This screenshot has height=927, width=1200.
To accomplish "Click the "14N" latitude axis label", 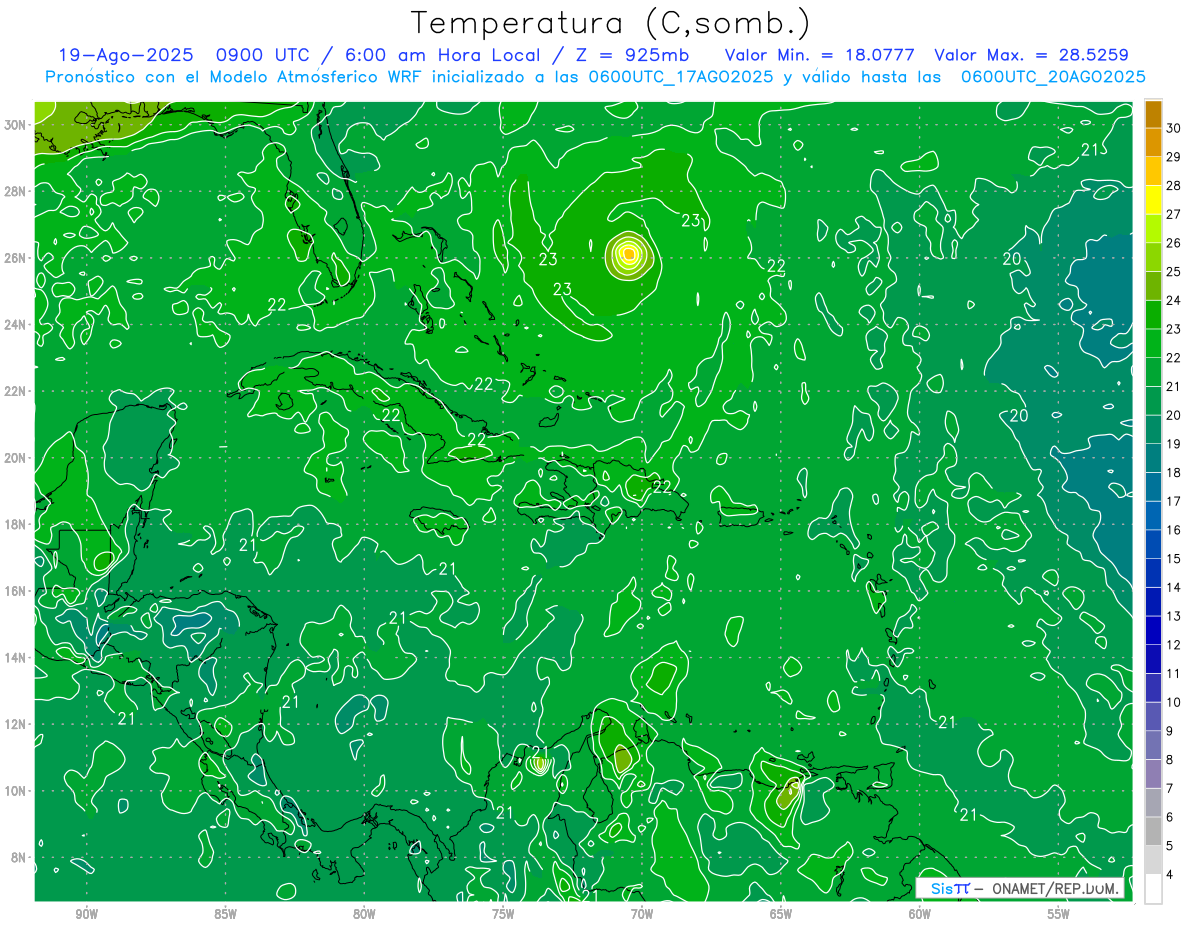I will (x=15, y=657).
